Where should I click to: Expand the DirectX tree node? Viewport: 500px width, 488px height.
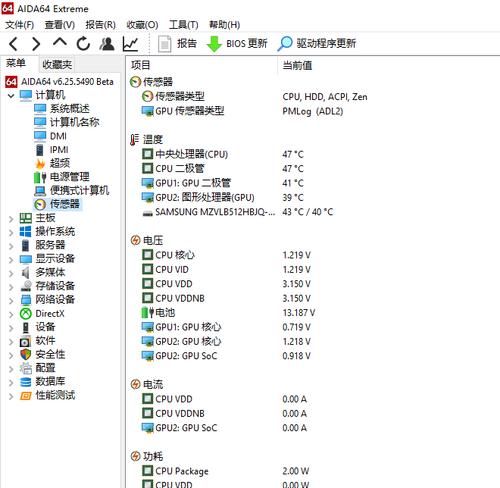tap(11, 314)
